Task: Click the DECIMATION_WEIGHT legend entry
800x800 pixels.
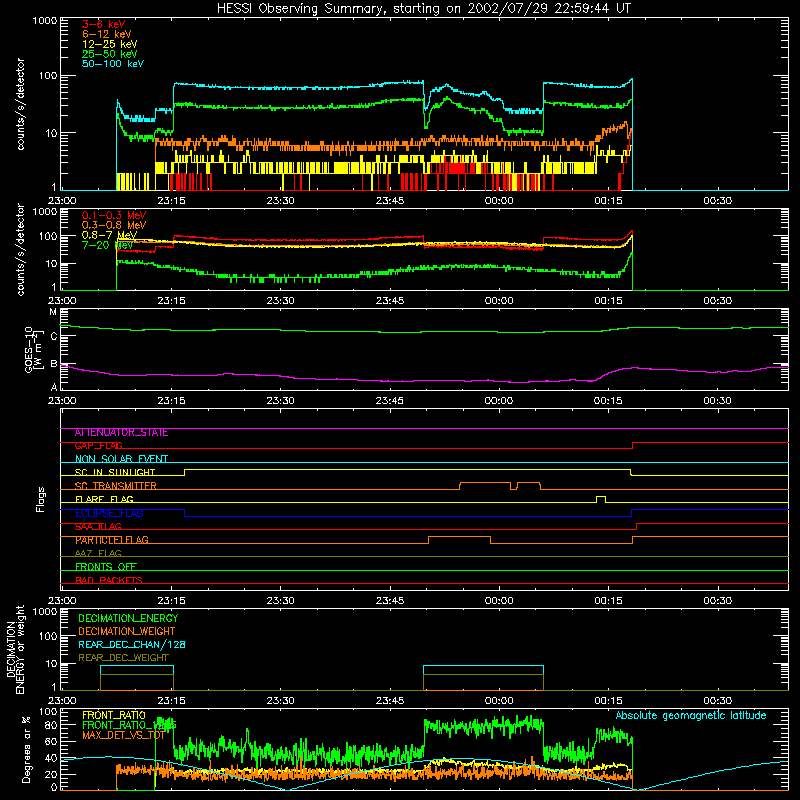Action: click(x=127, y=632)
